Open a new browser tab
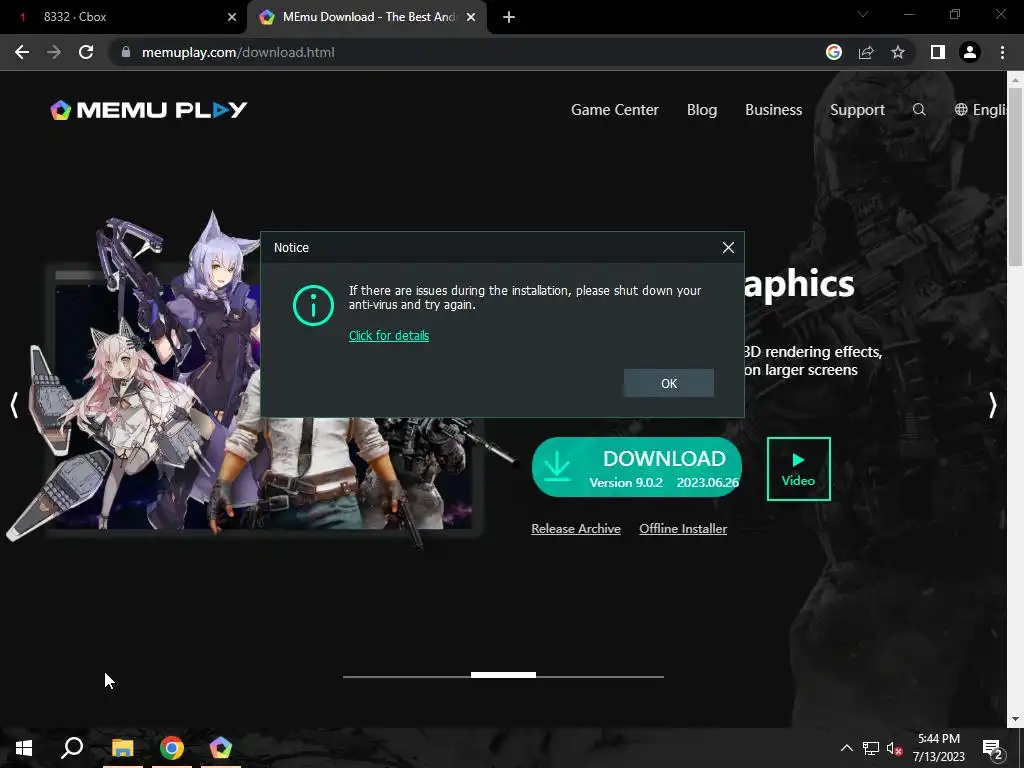This screenshot has width=1024, height=768. (x=509, y=17)
